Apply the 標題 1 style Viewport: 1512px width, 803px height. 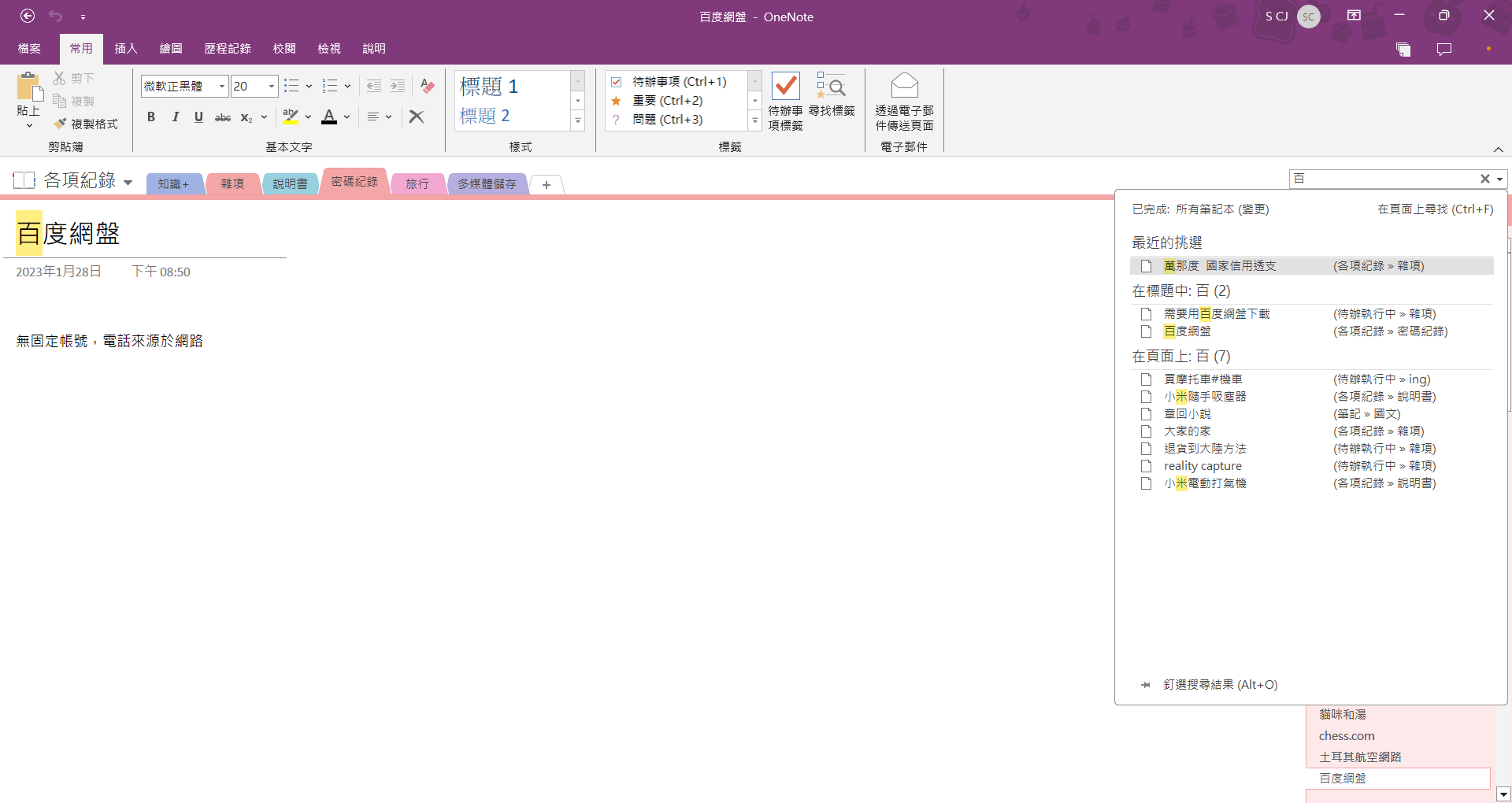click(x=489, y=86)
